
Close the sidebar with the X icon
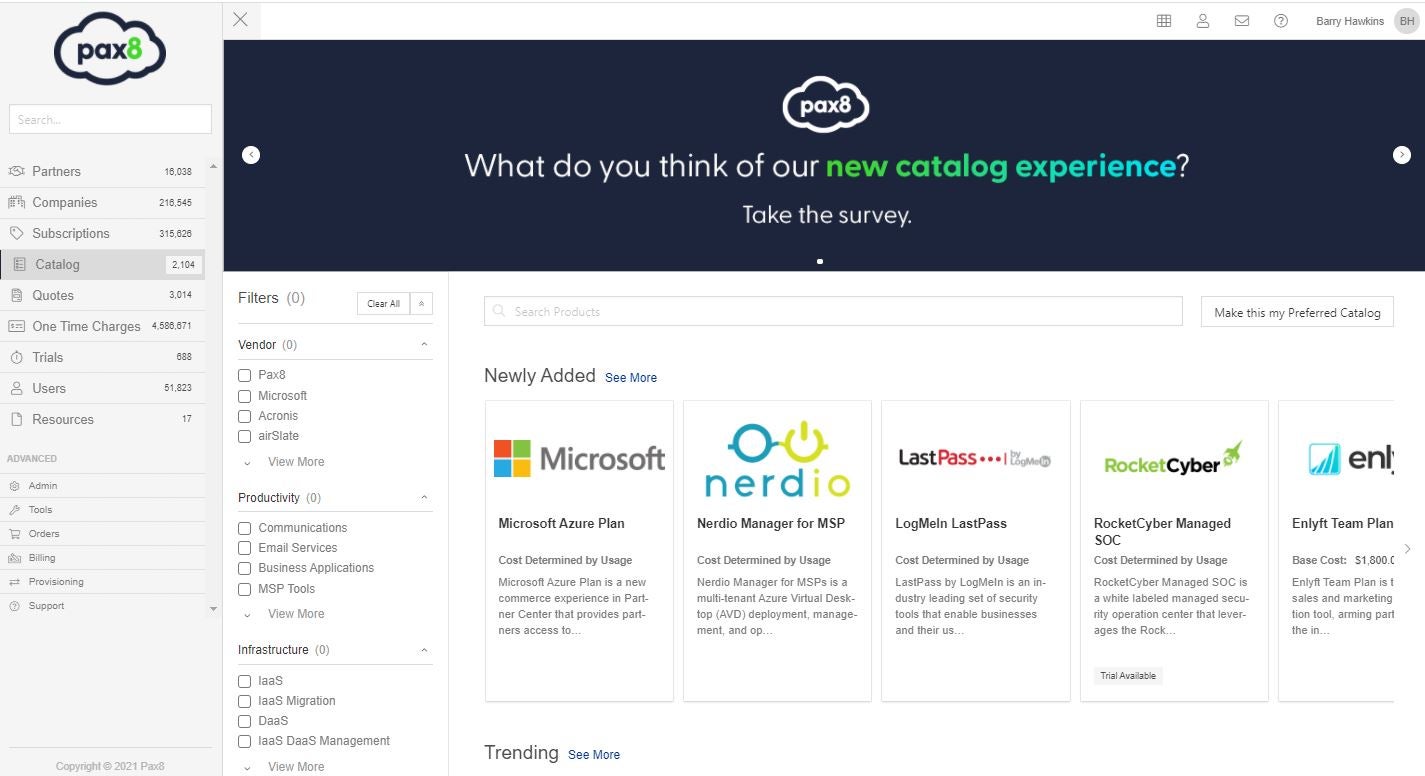240,20
